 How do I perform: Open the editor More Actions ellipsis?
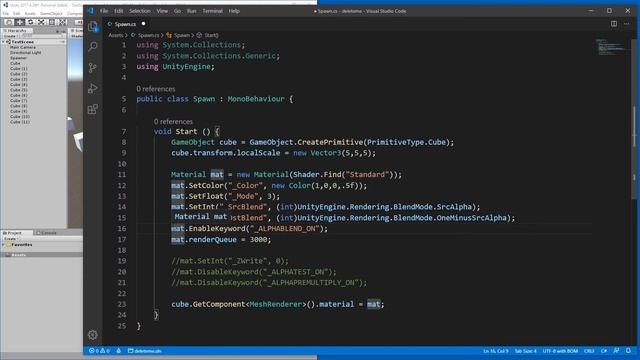click(627, 24)
